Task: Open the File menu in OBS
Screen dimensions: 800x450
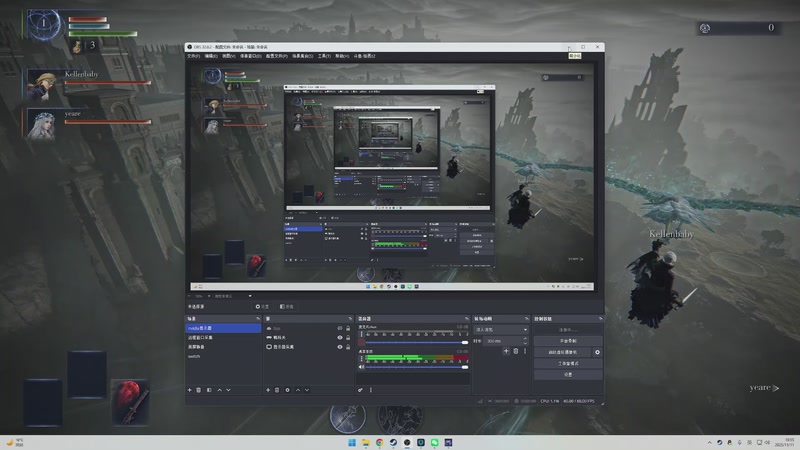Action: [x=194, y=56]
